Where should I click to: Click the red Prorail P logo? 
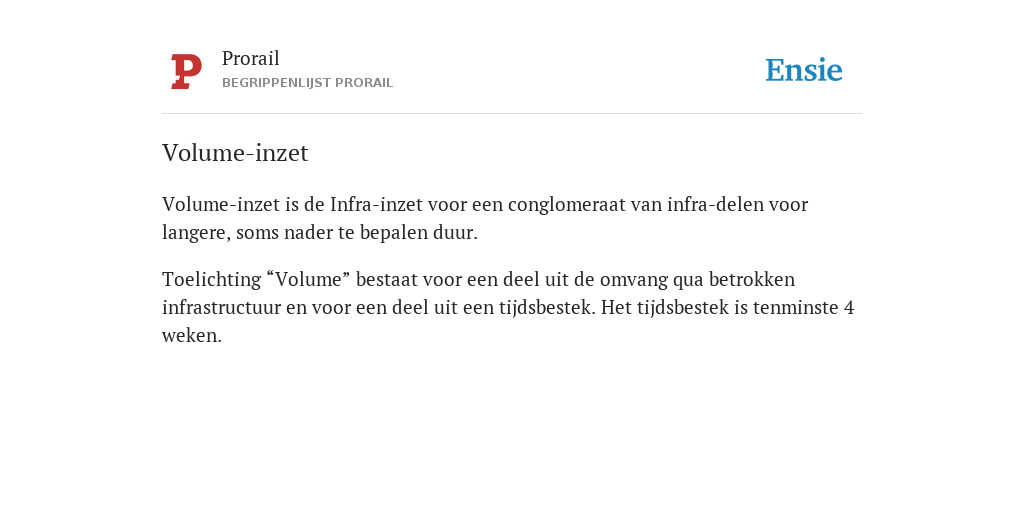(x=186, y=71)
